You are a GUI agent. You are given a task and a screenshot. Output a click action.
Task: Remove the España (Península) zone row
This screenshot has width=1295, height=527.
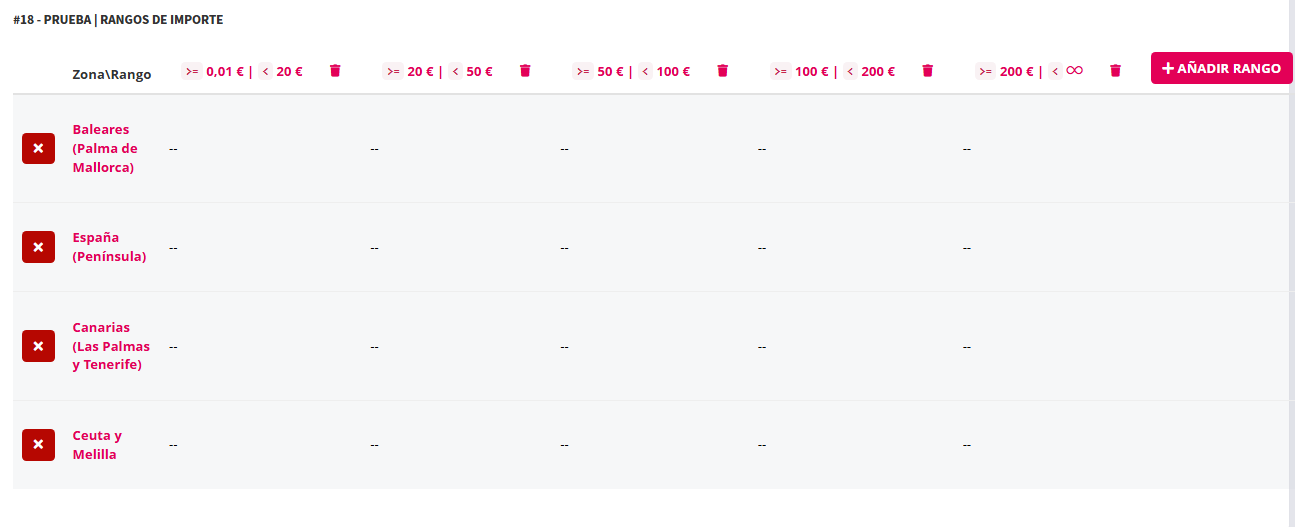(x=38, y=247)
